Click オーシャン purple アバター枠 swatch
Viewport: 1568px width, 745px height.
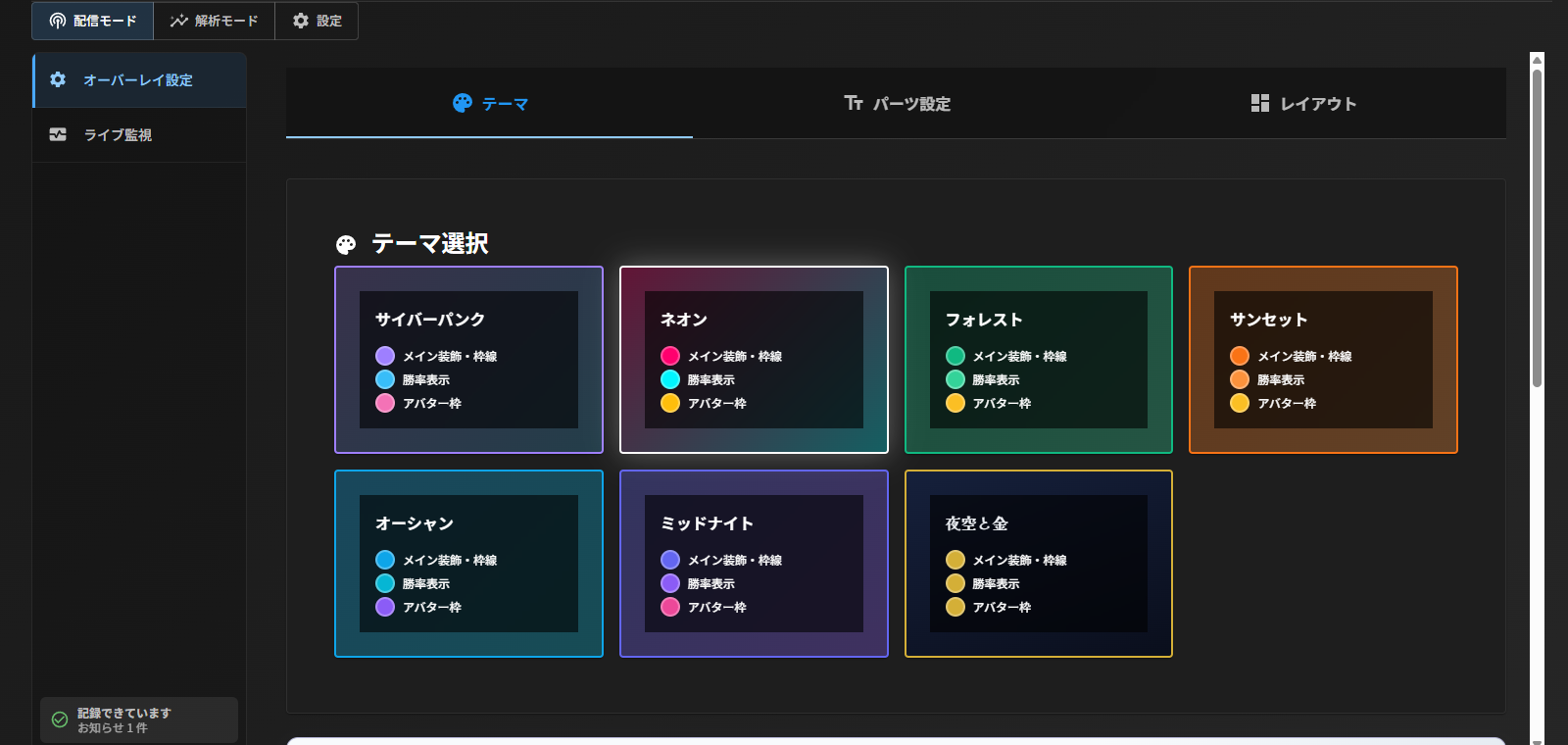tap(385, 607)
